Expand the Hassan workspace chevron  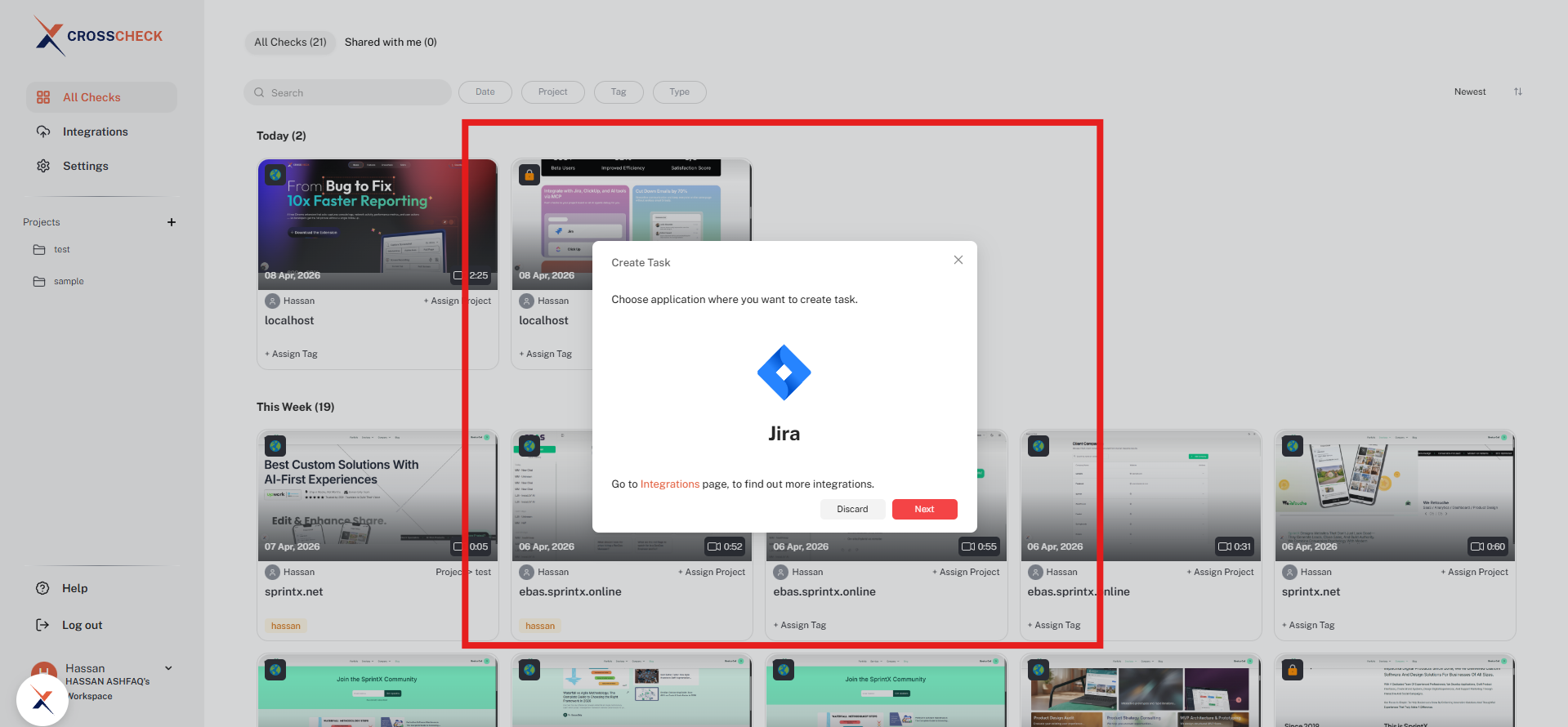click(169, 668)
